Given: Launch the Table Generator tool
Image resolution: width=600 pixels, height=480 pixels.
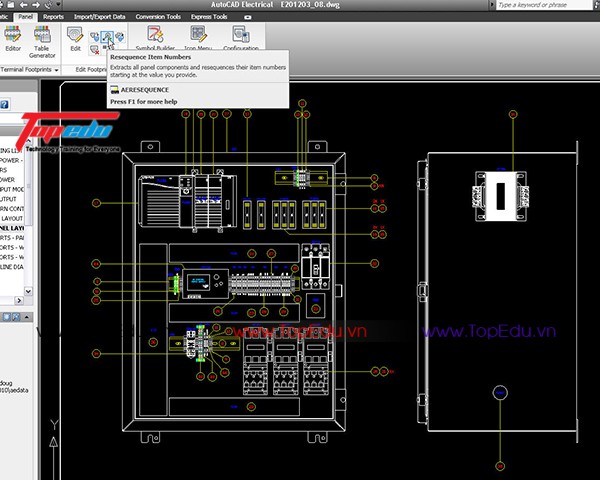Looking at the screenshot, I should pyautogui.click(x=42, y=41).
